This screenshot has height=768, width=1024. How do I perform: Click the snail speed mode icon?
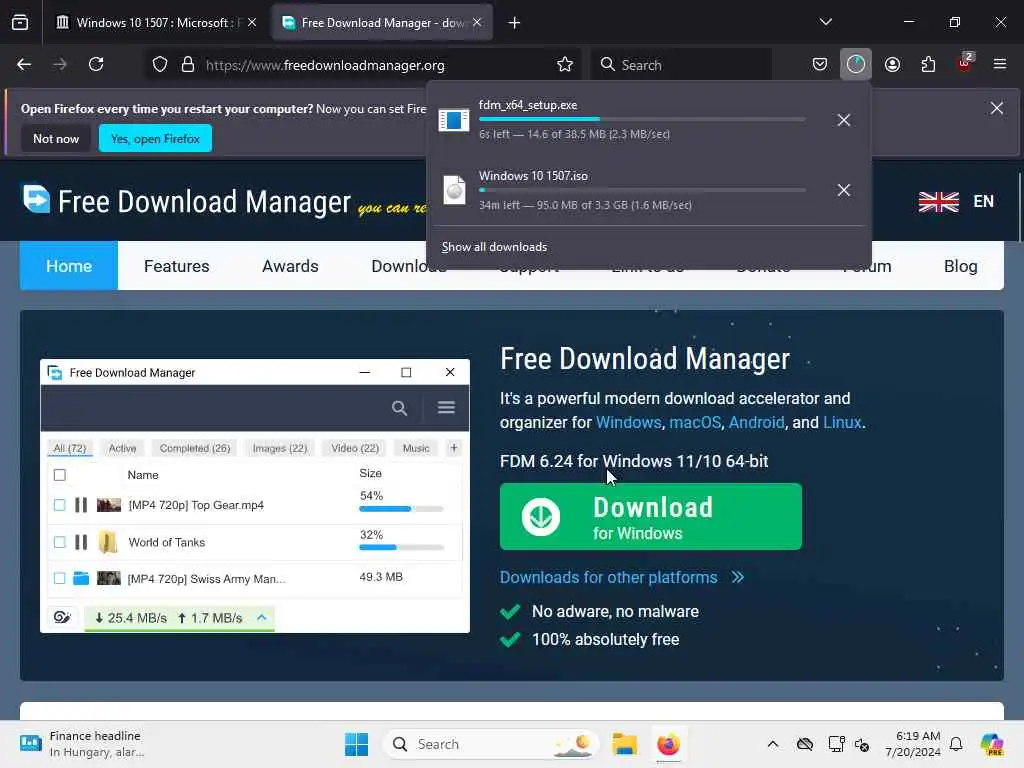pyautogui.click(x=62, y=617)
